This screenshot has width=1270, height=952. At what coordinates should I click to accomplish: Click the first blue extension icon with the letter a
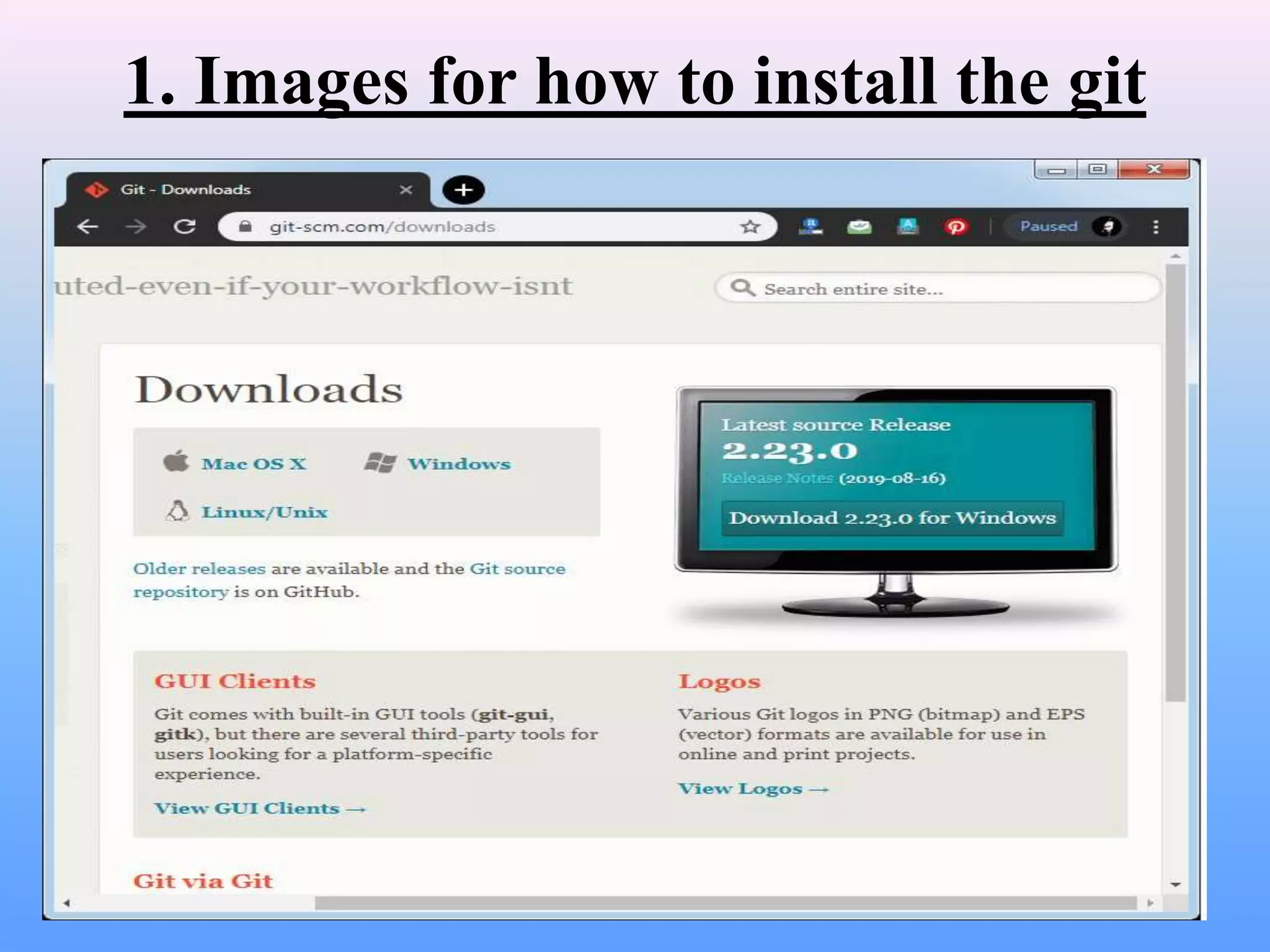[810, 227]
